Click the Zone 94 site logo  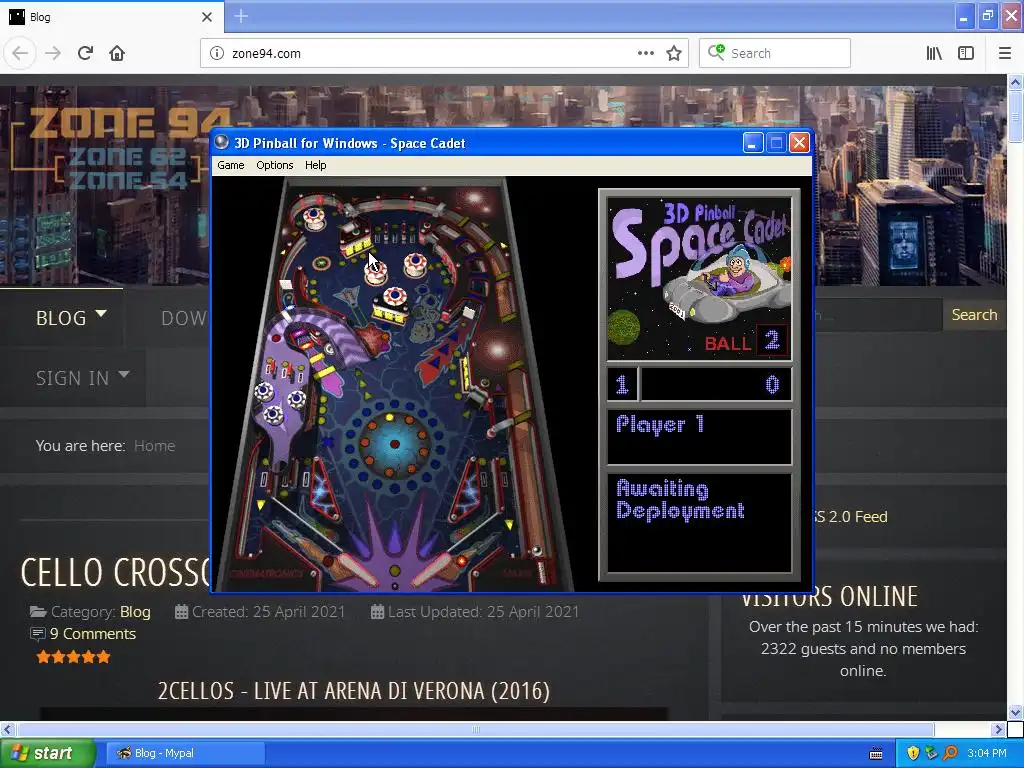tap(120, 149)
